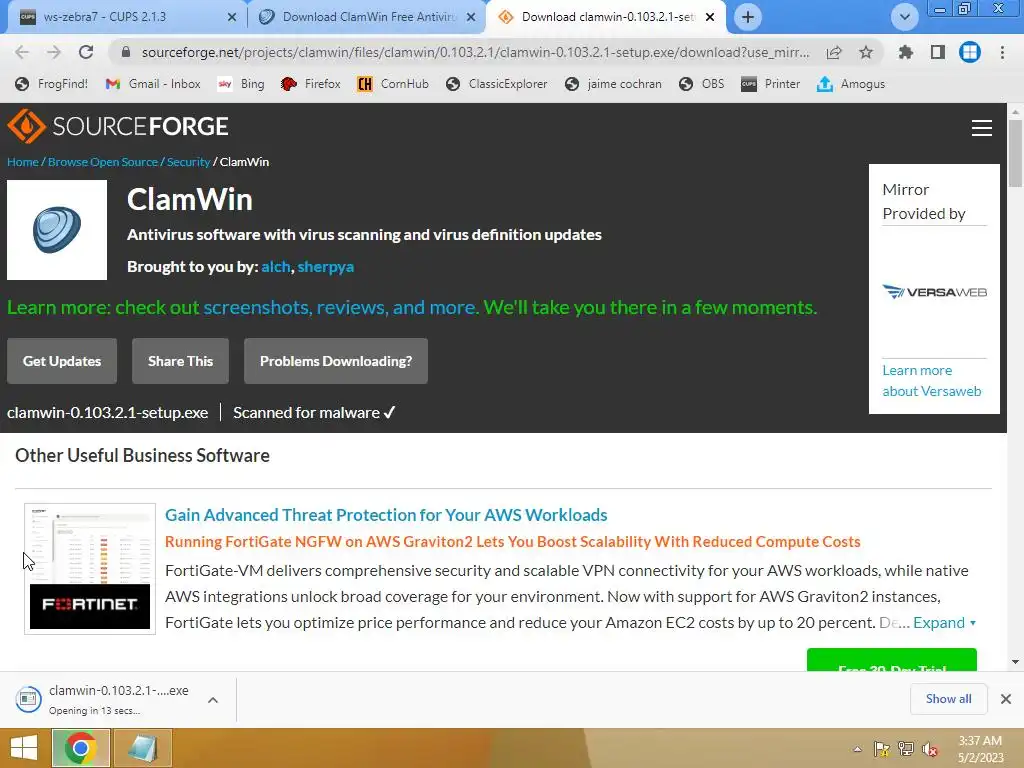Screen dimensions: 1024x768
Task: Open Learn more about Versaweb link
Action: (x=932, y=381)
